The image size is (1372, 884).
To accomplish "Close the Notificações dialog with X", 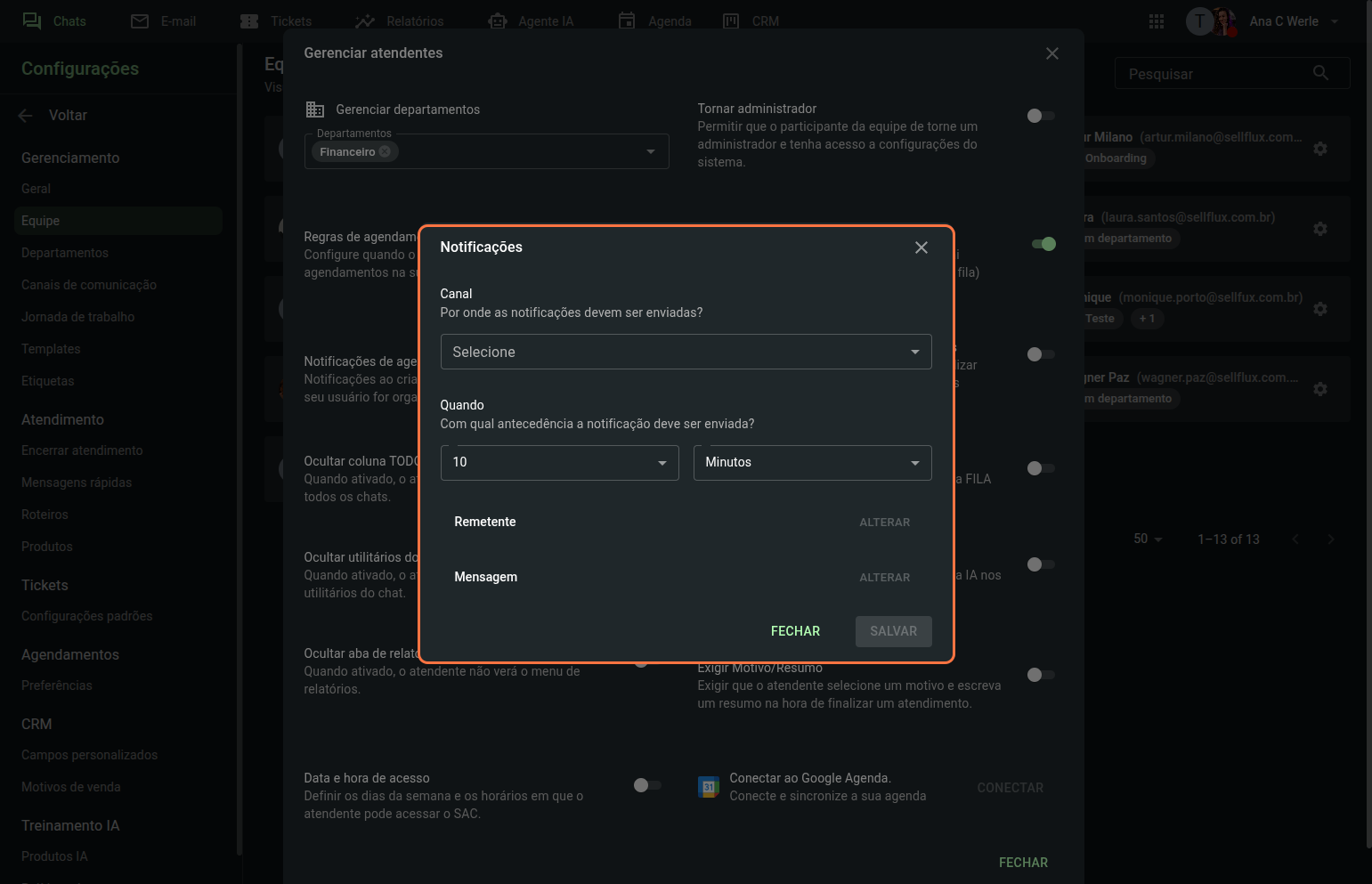I will (x=921, y=247).
